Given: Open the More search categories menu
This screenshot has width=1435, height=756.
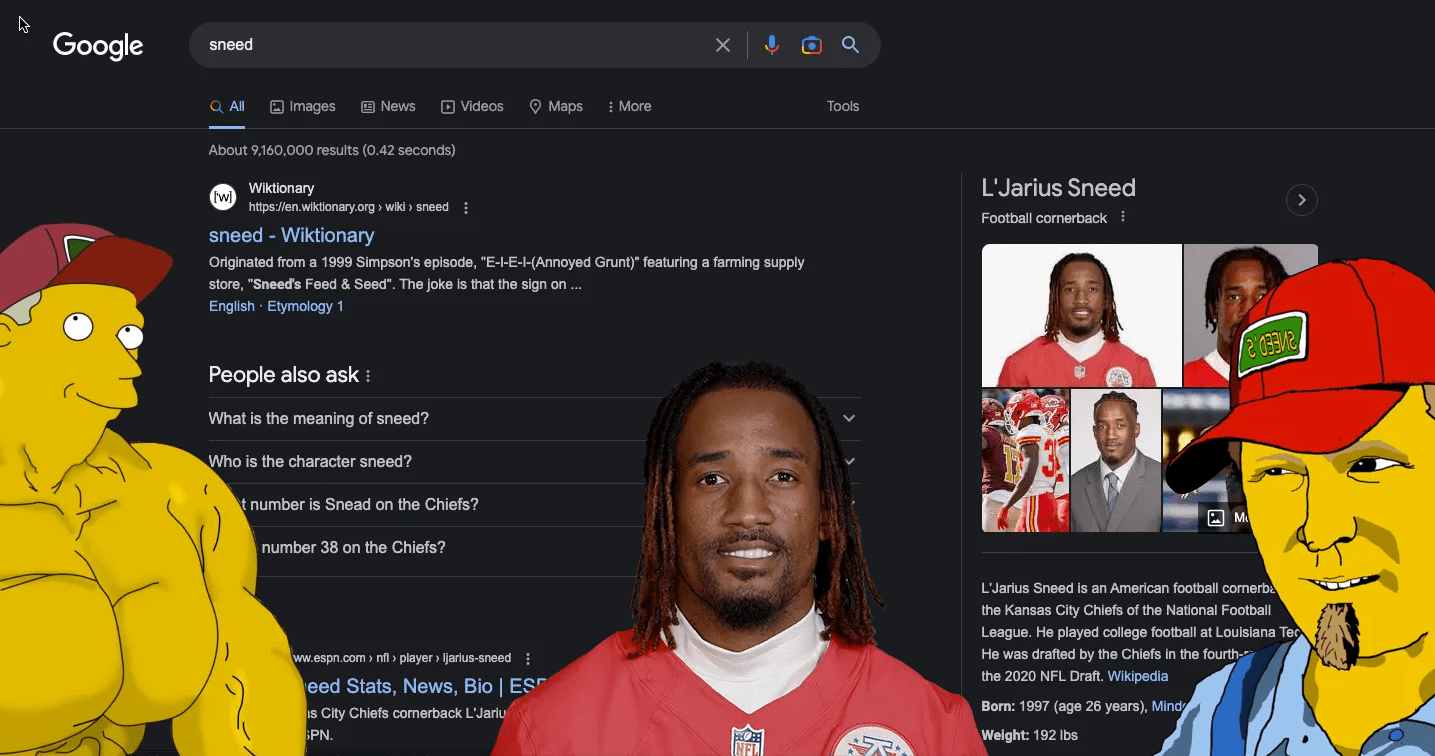Looking at the screenshot, I should (x=629, y=107).
